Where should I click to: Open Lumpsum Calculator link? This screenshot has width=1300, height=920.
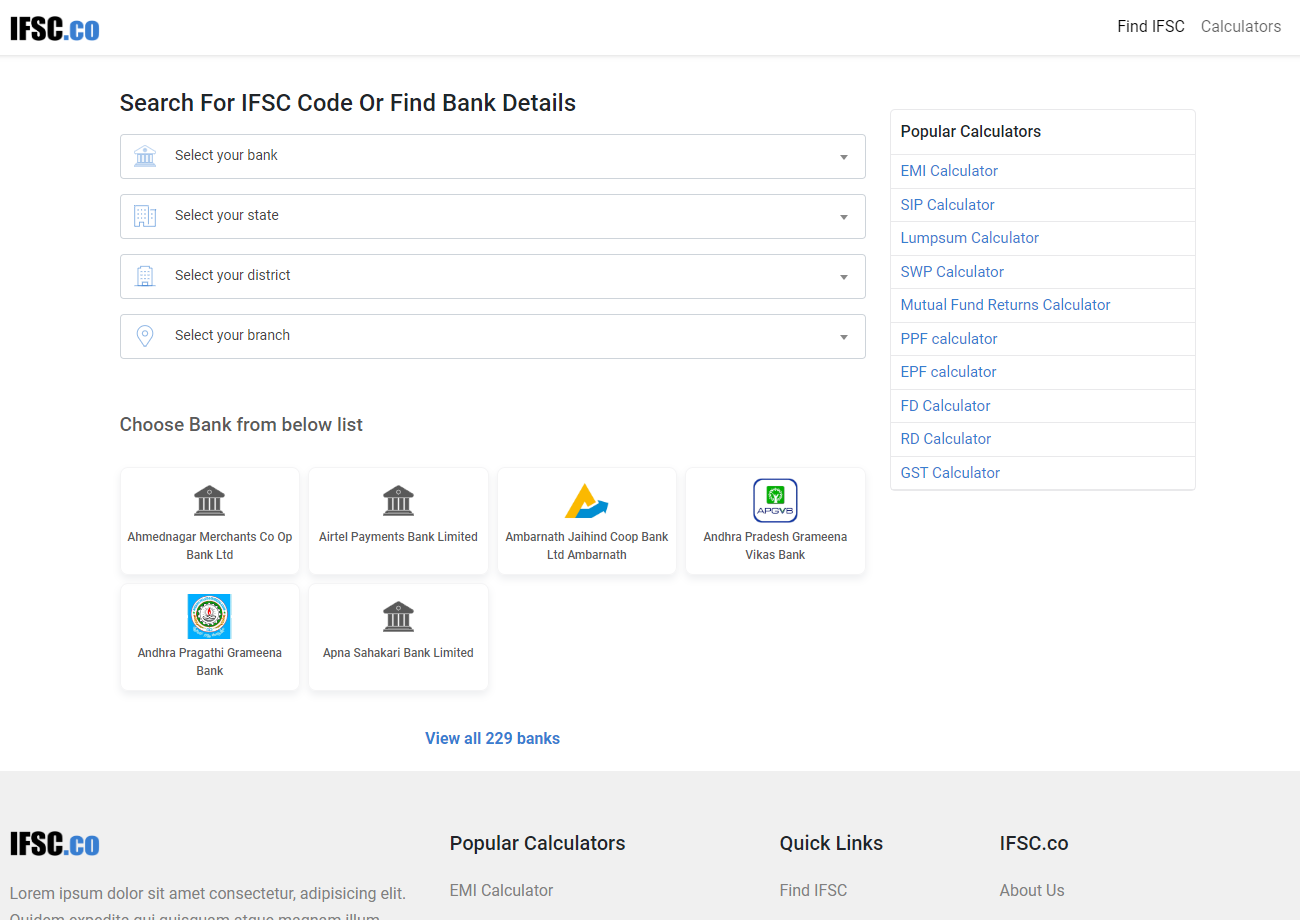pyautogui.click(x=970, y=238)
